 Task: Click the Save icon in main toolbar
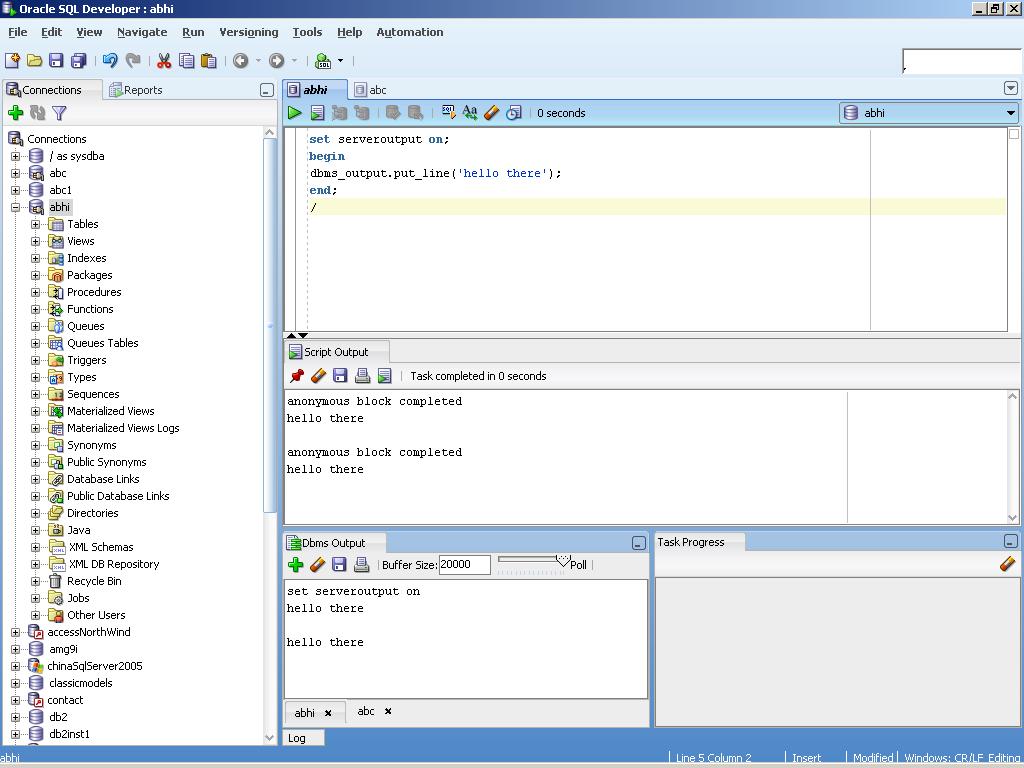click(x=56, y=61)
